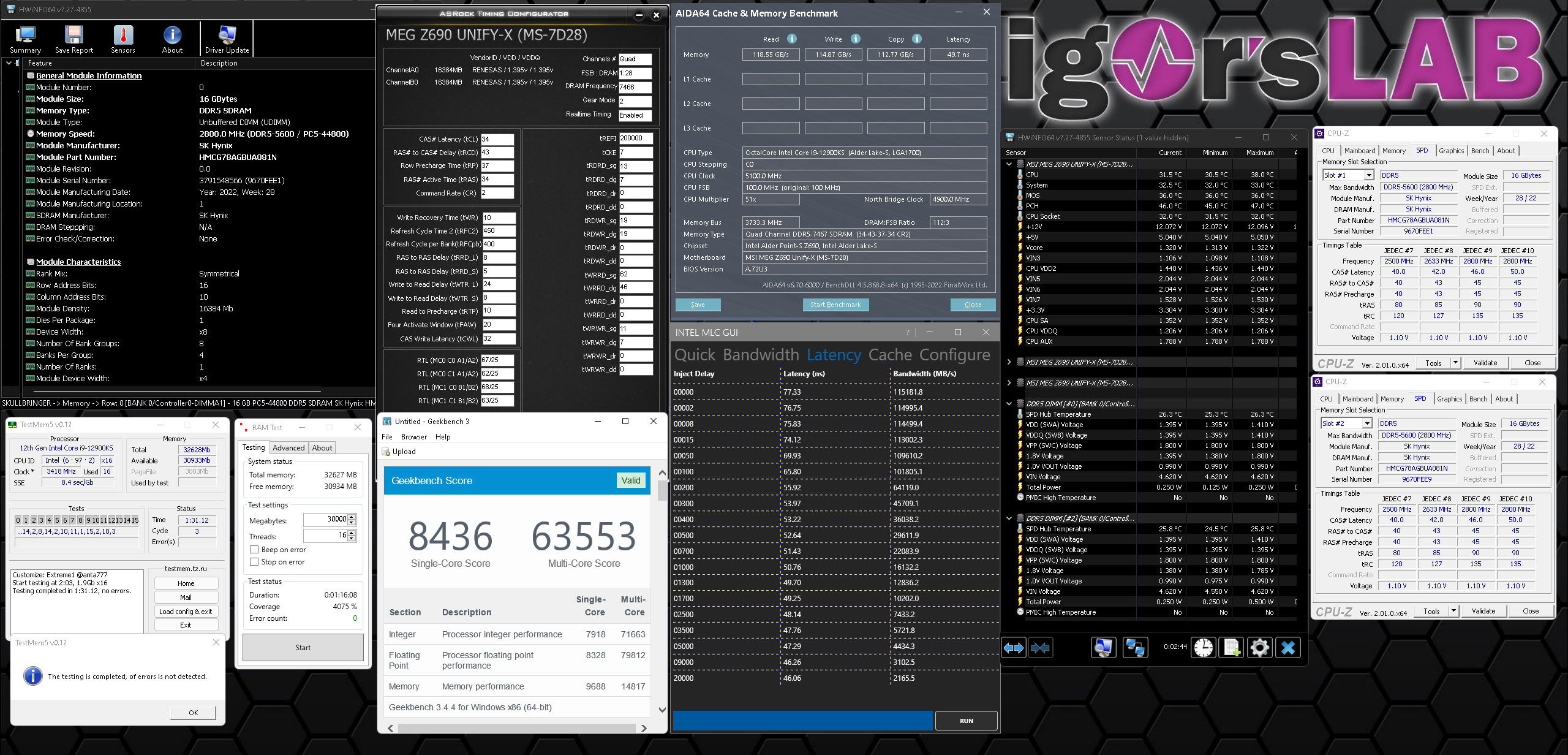1568x755 pixels.
Task: Click the collapse-columns inward arrows icon in sensor window
Action: click(x=1041, y=648)
